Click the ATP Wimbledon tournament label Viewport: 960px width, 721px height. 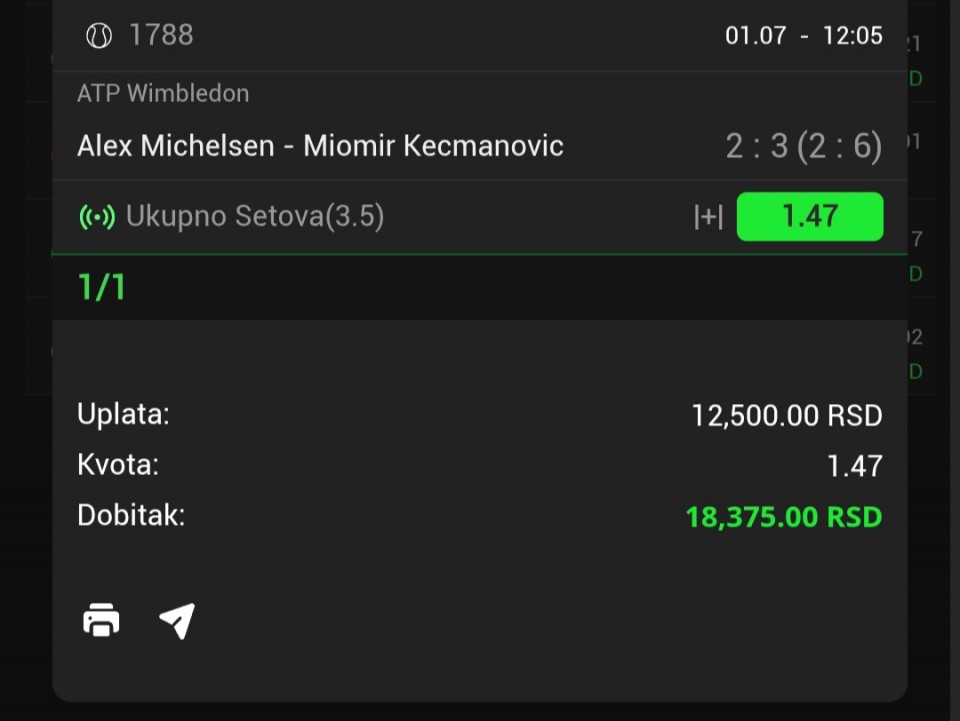point(163,94)
